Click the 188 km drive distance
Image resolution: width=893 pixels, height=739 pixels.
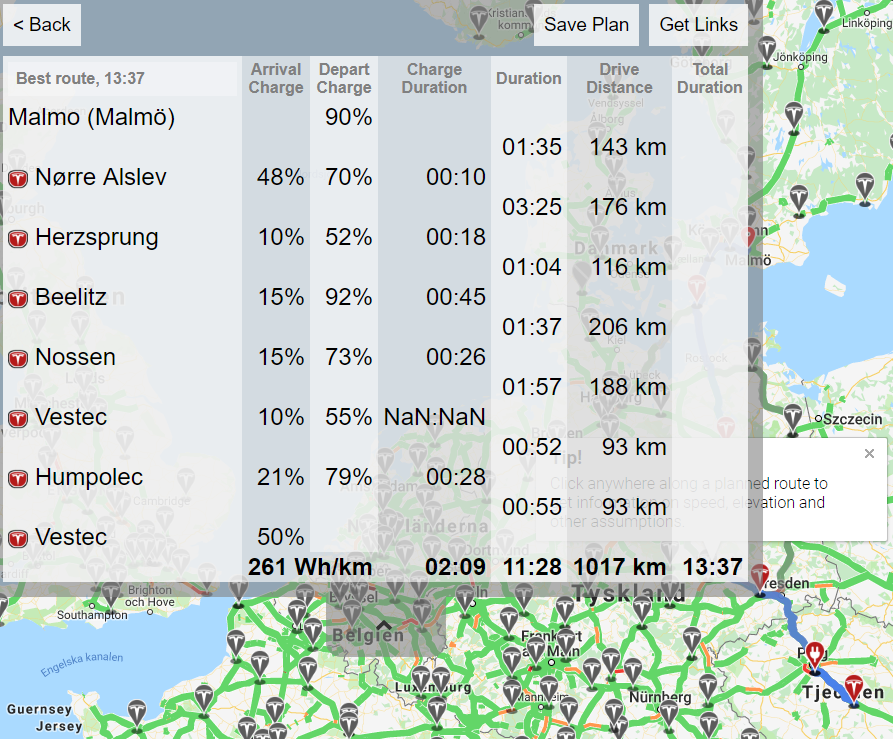[628, 387]
